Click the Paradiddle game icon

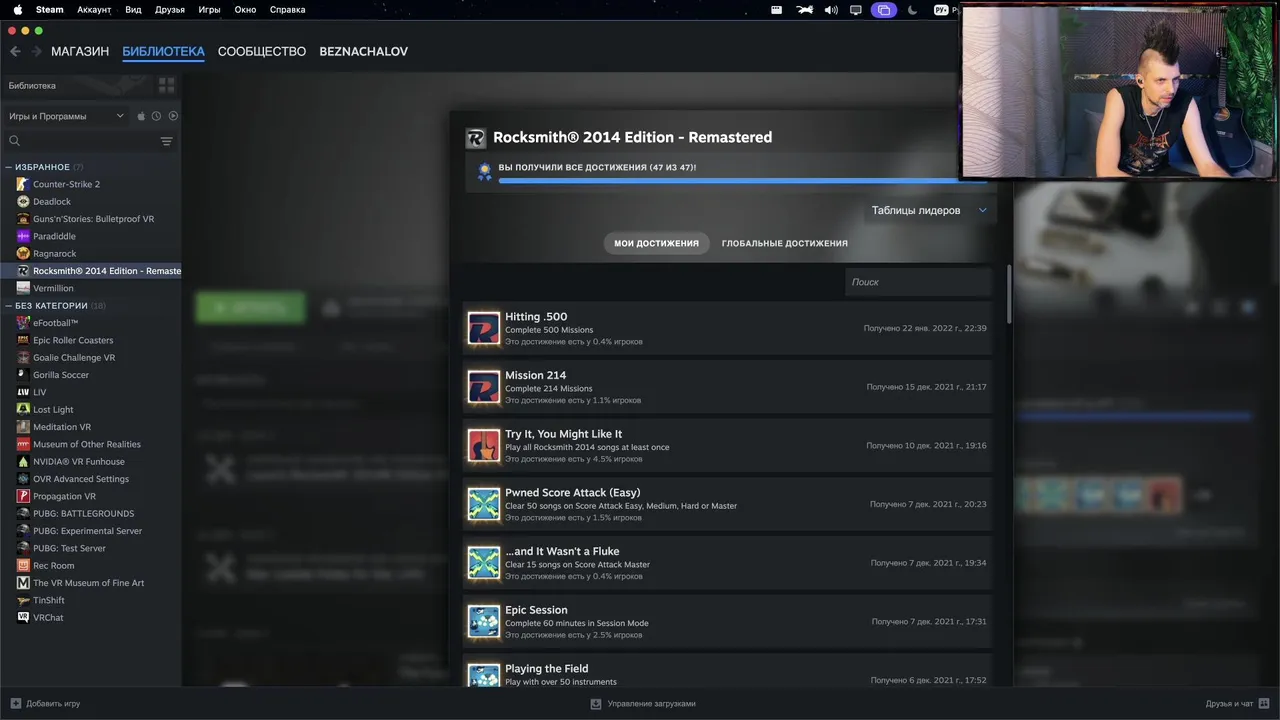coord(23,236)
